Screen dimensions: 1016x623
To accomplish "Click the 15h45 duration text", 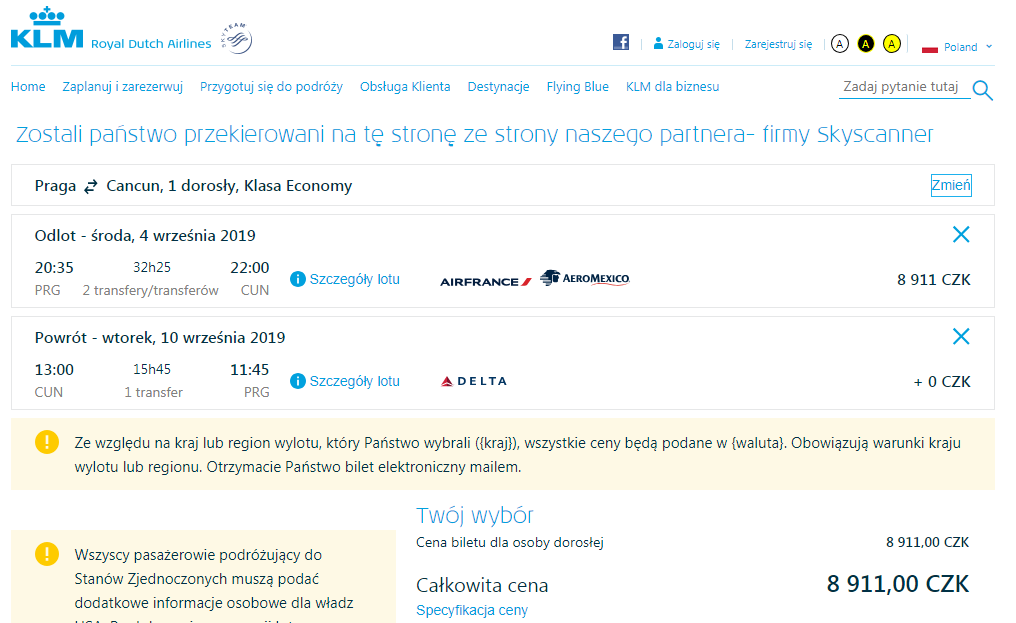I will coord(152,369).
